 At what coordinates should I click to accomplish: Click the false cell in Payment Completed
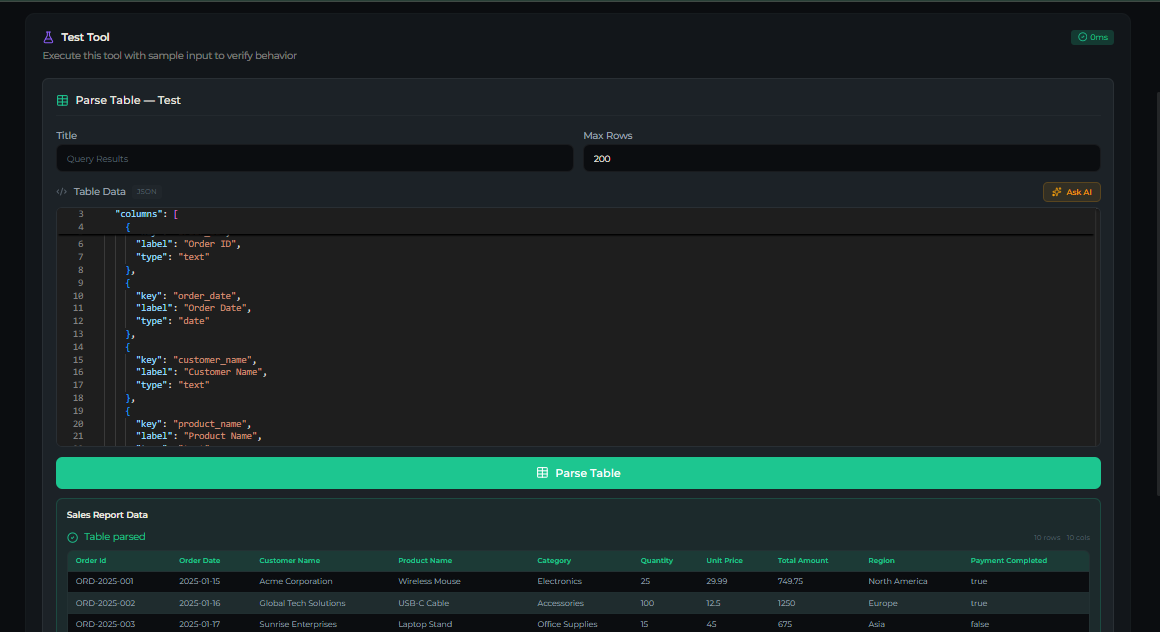[979, 624]
